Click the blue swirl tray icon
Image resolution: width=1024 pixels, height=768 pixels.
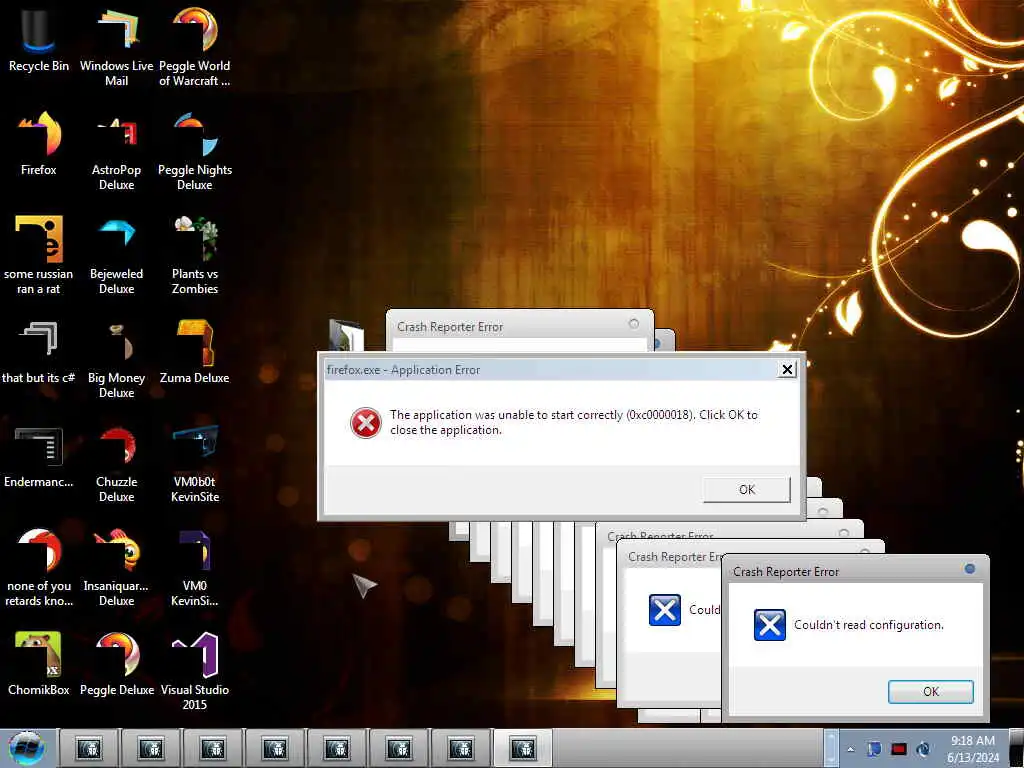[x=923, y=749]
